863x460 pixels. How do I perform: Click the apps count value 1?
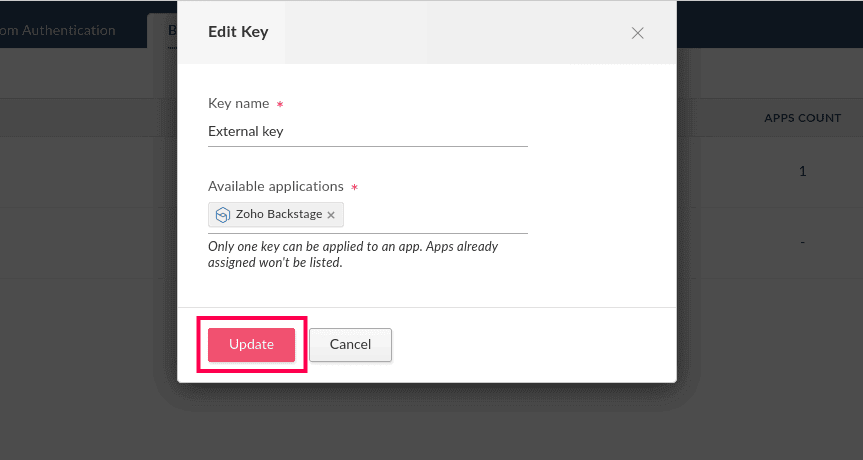pos(802,172)
